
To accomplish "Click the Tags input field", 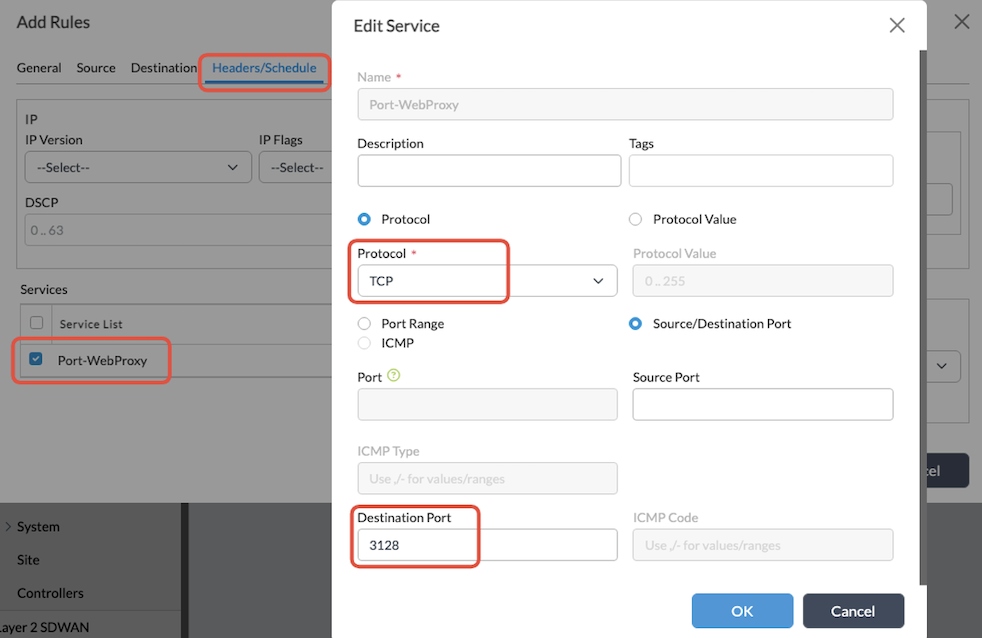I will [760, 171].
